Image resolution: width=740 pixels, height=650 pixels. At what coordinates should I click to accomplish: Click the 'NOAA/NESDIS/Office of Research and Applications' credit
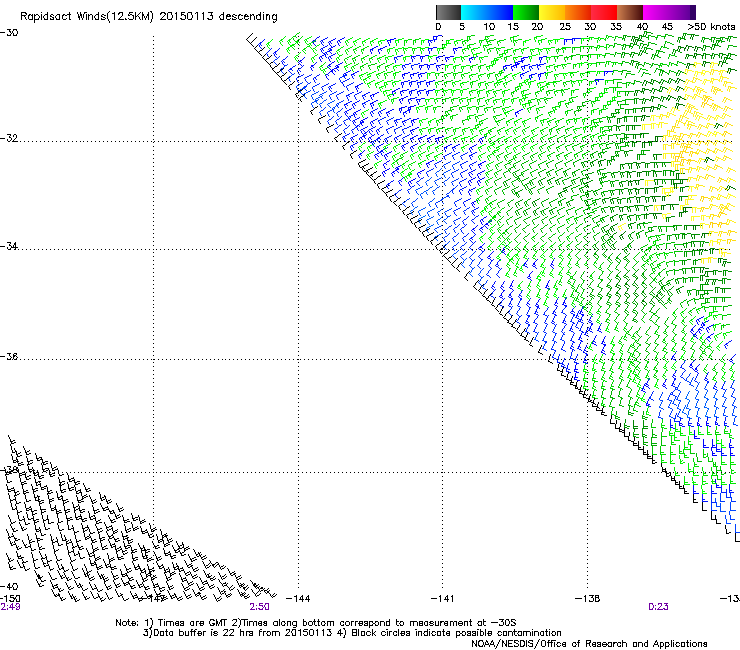589,644
